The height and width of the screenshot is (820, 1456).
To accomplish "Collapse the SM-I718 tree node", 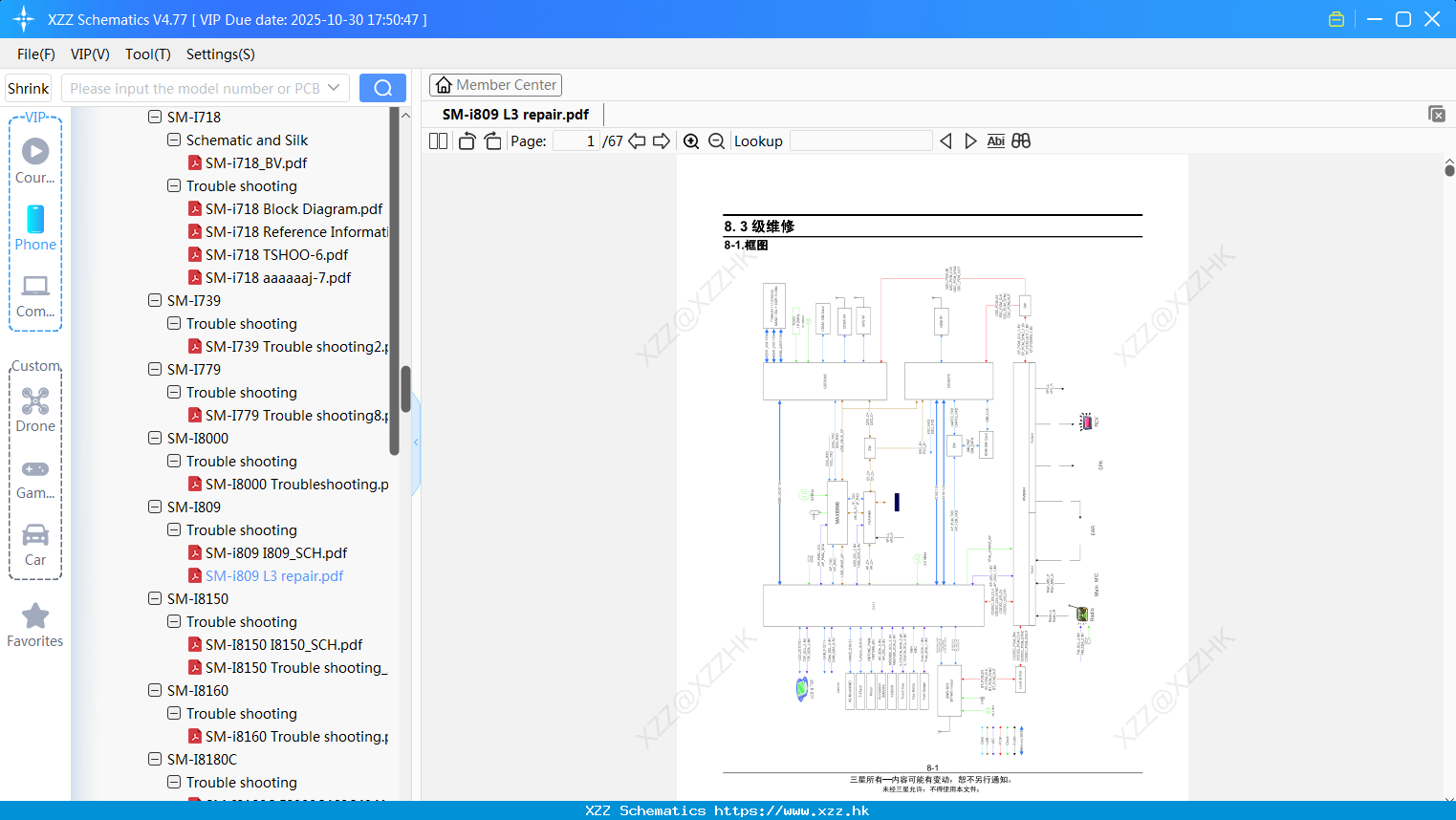I will coord(155,117).
